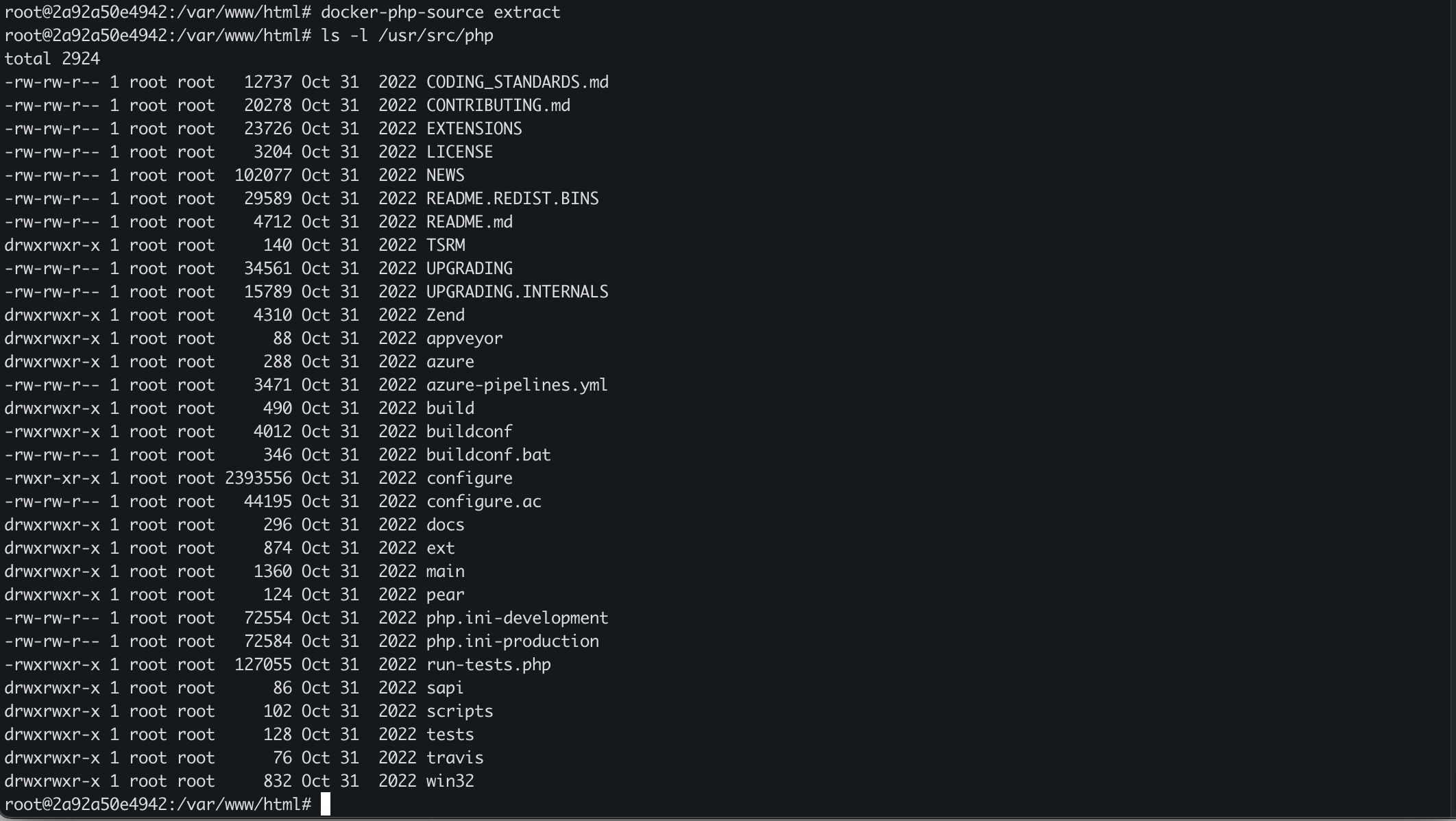Click the LICENSE filename
Image resolution: width=1456 pixels, height=821 pixels.
pyautogui.click(x=459, y=152)
